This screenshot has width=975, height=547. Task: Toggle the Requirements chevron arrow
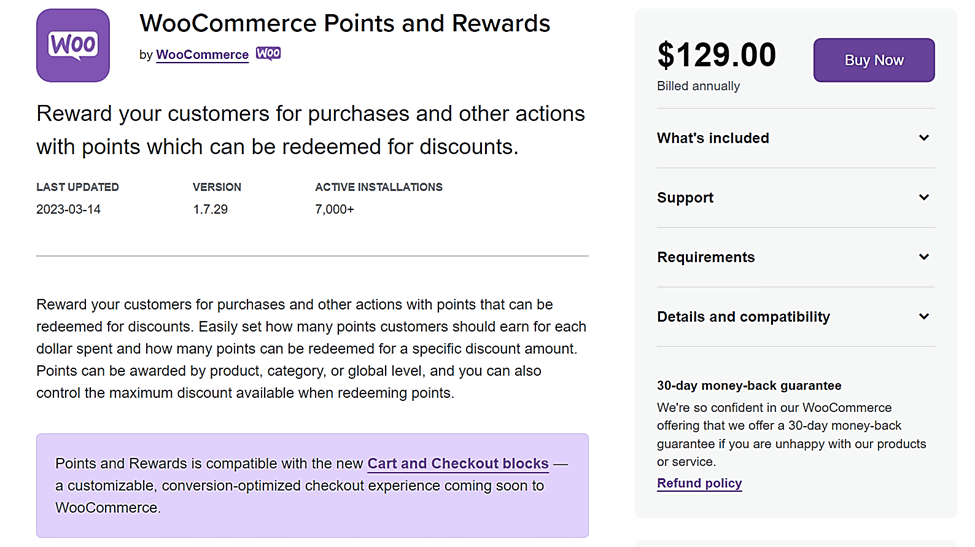(924, 257)
